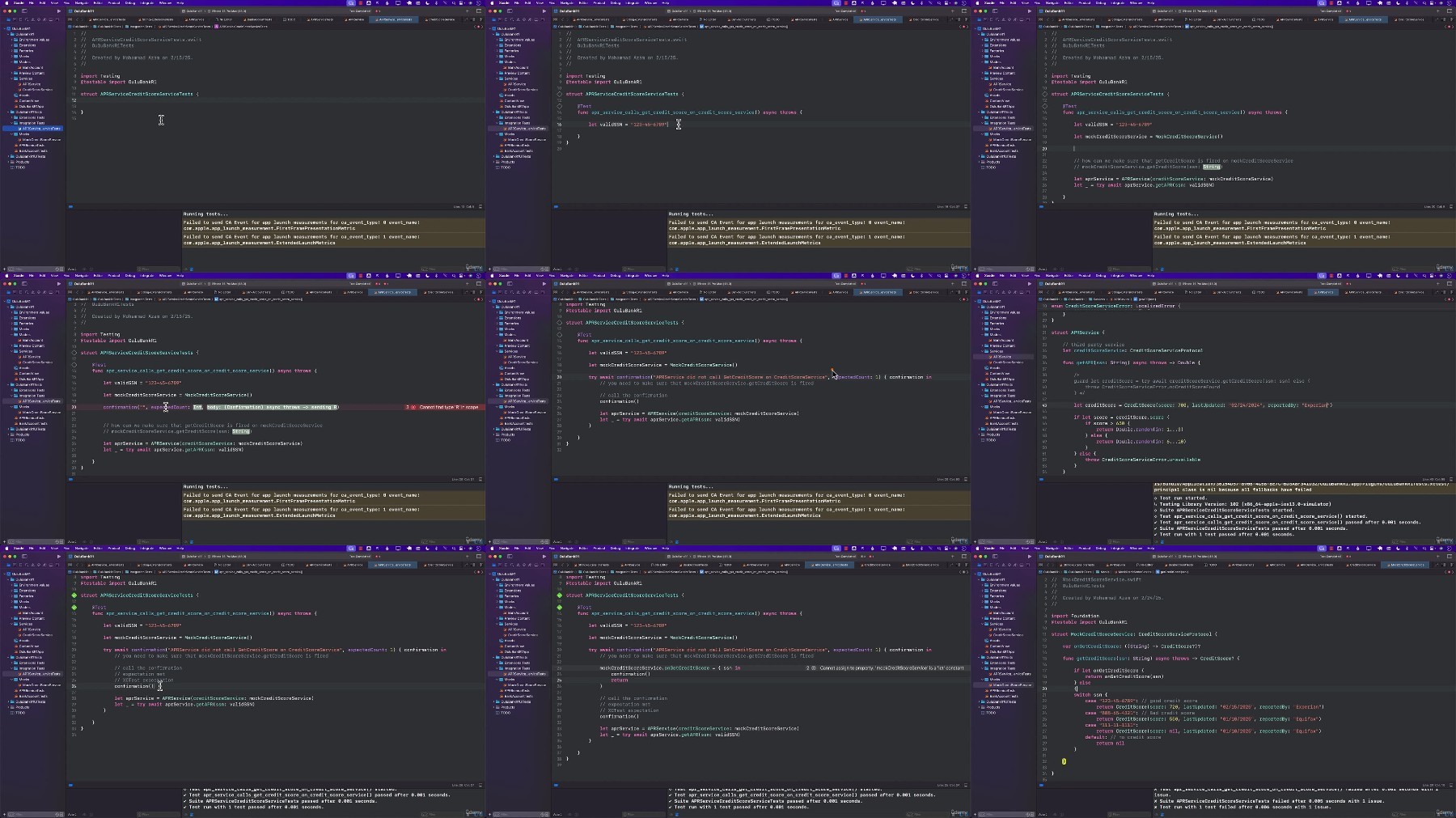The image size is (1456, 818).
Task: Click the test diamond beside the struct in the top-middle frame
Action: [559, 94]
